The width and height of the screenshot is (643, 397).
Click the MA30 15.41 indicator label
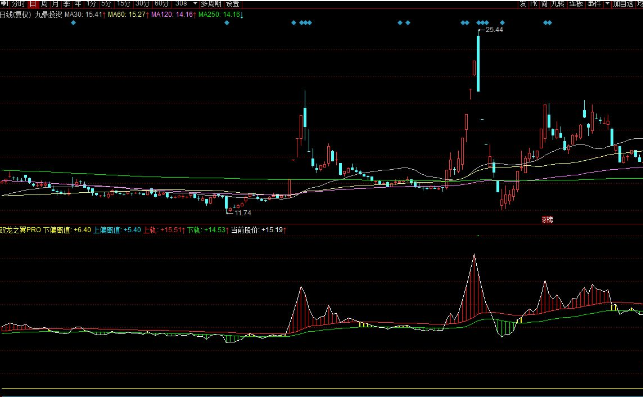84,14
